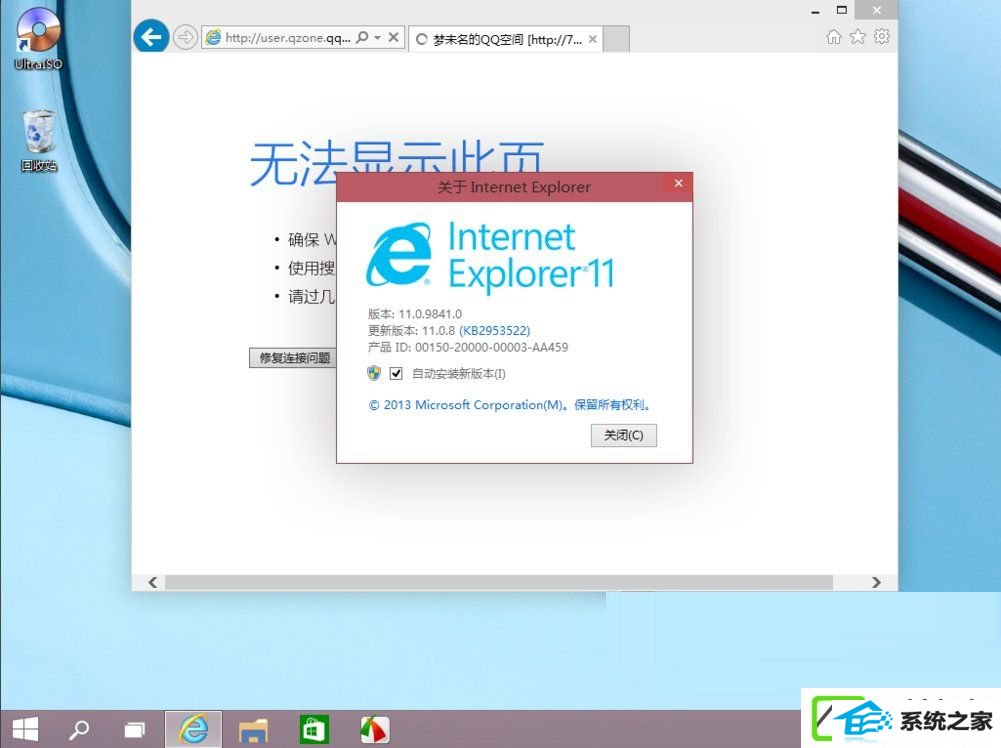Maximize the Internet Explorer window
1001x748 pixels.
(841, 10)
